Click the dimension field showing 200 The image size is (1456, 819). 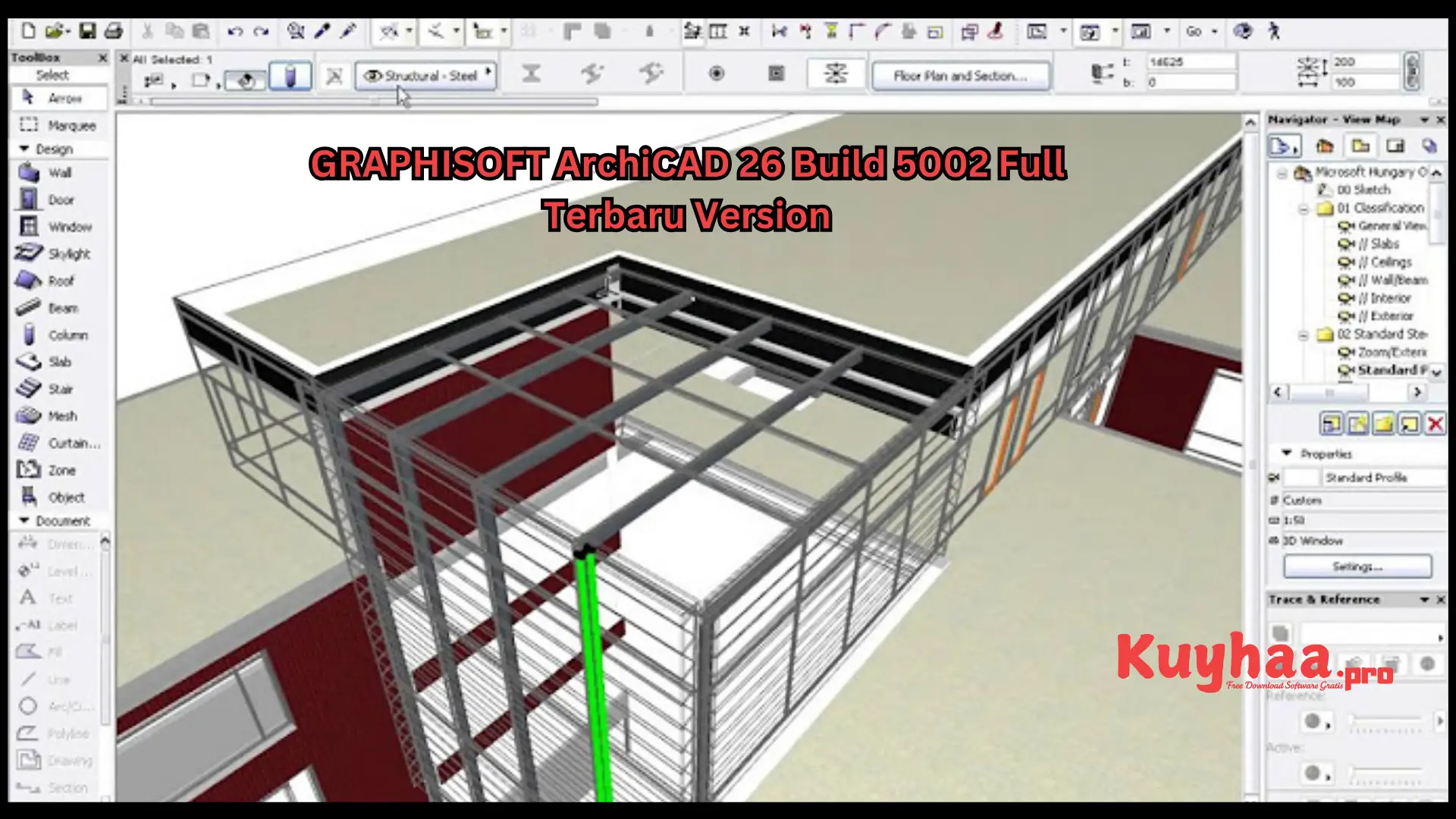1365,62
